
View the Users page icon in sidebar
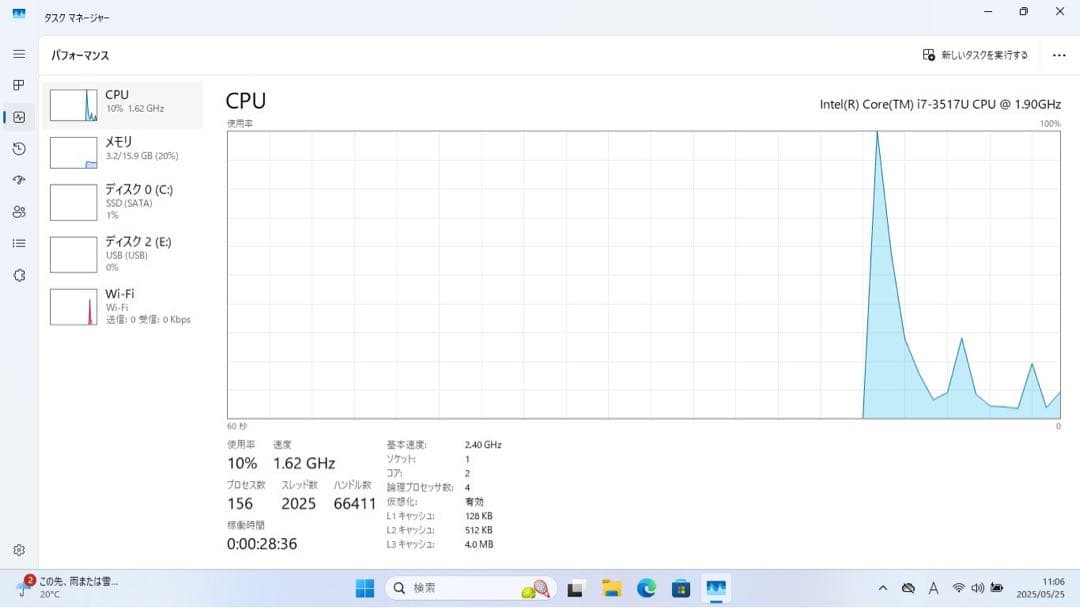pos(18,212)
